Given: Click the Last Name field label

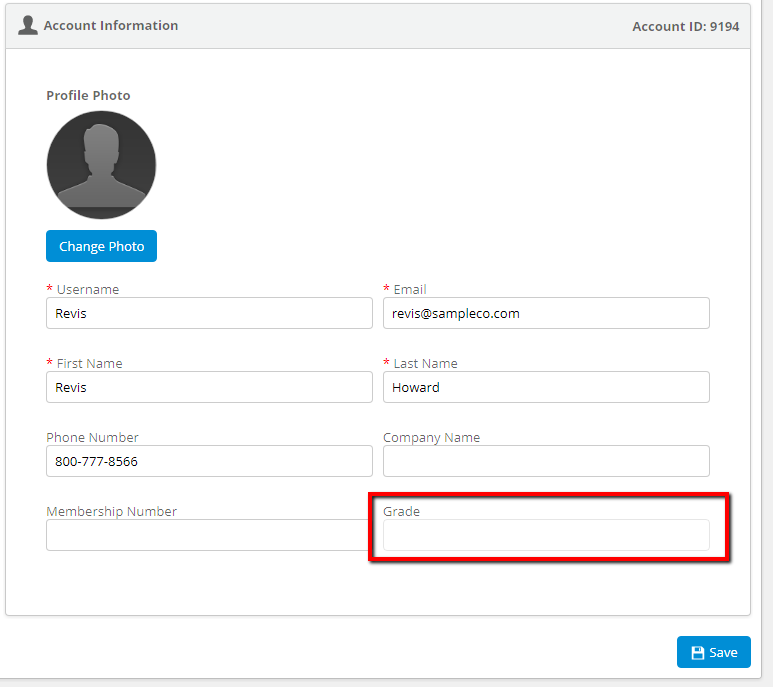Looking at the screenshot, I should coord(425,363).
